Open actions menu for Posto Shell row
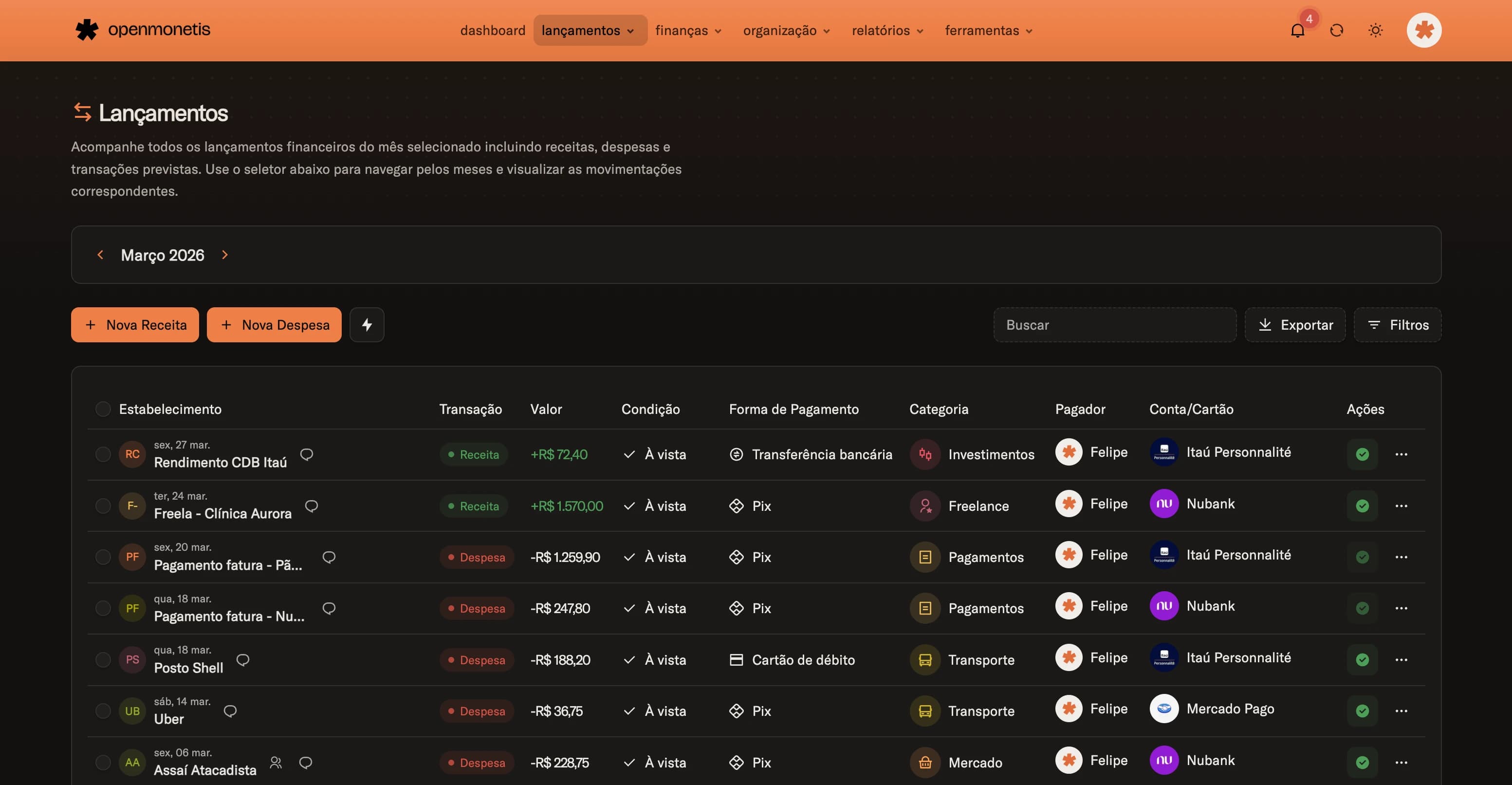The width and height of the screenshot is (1512, 785). click(x=1401, y=659)
